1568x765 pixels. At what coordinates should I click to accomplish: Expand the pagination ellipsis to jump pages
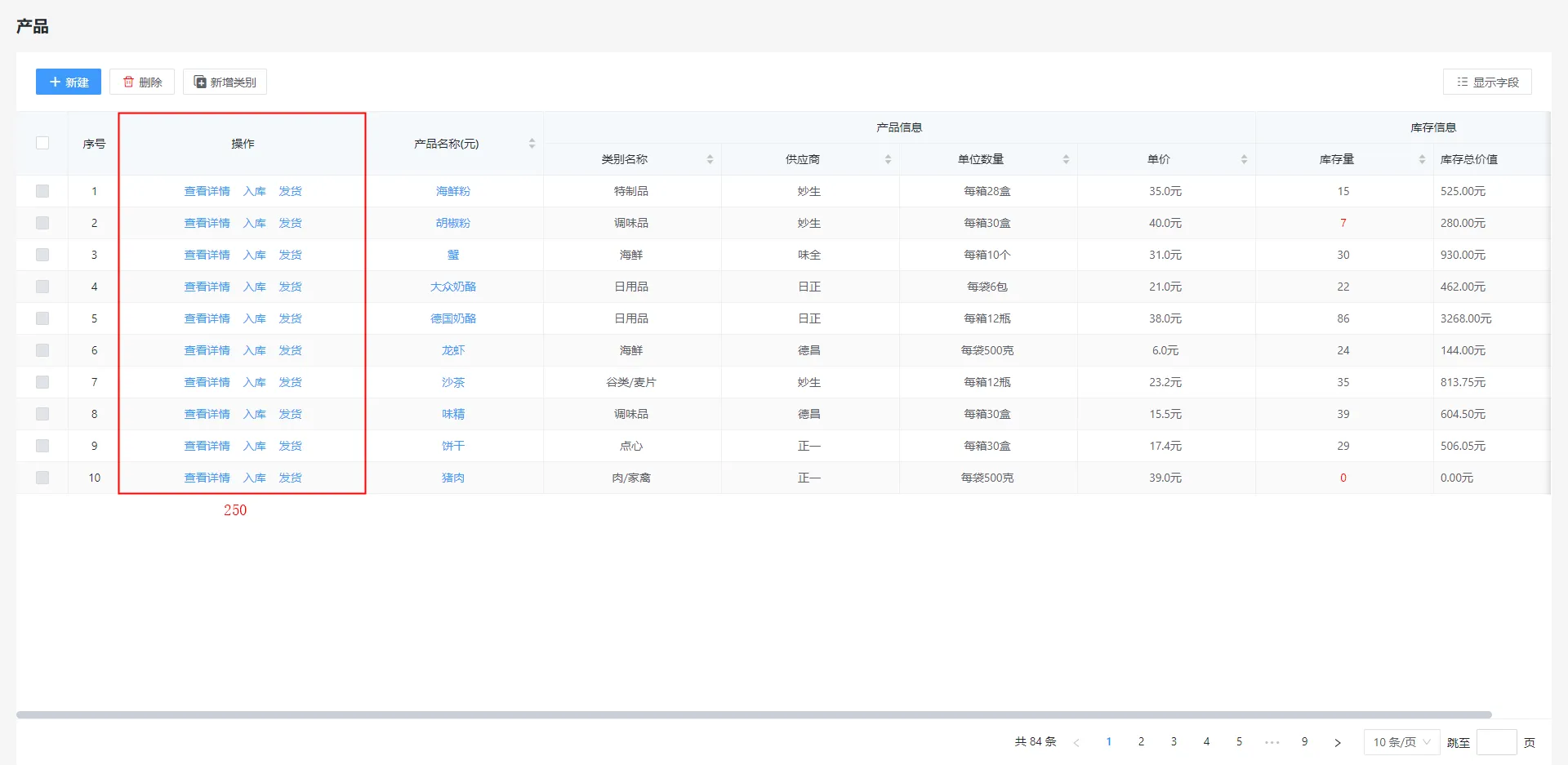click(x=1272, y=742)
